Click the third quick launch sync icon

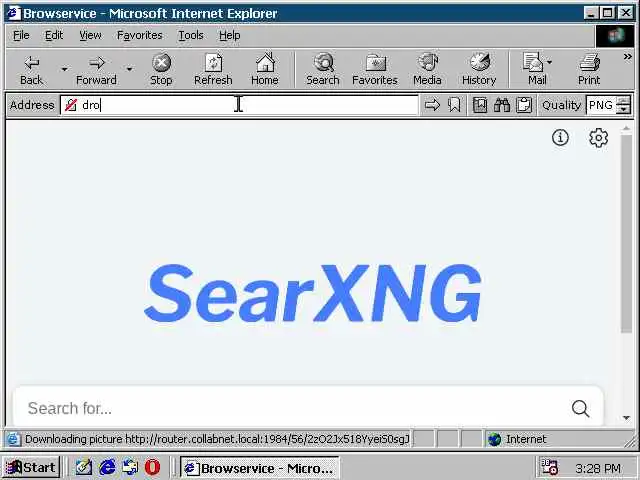(130, 467)
